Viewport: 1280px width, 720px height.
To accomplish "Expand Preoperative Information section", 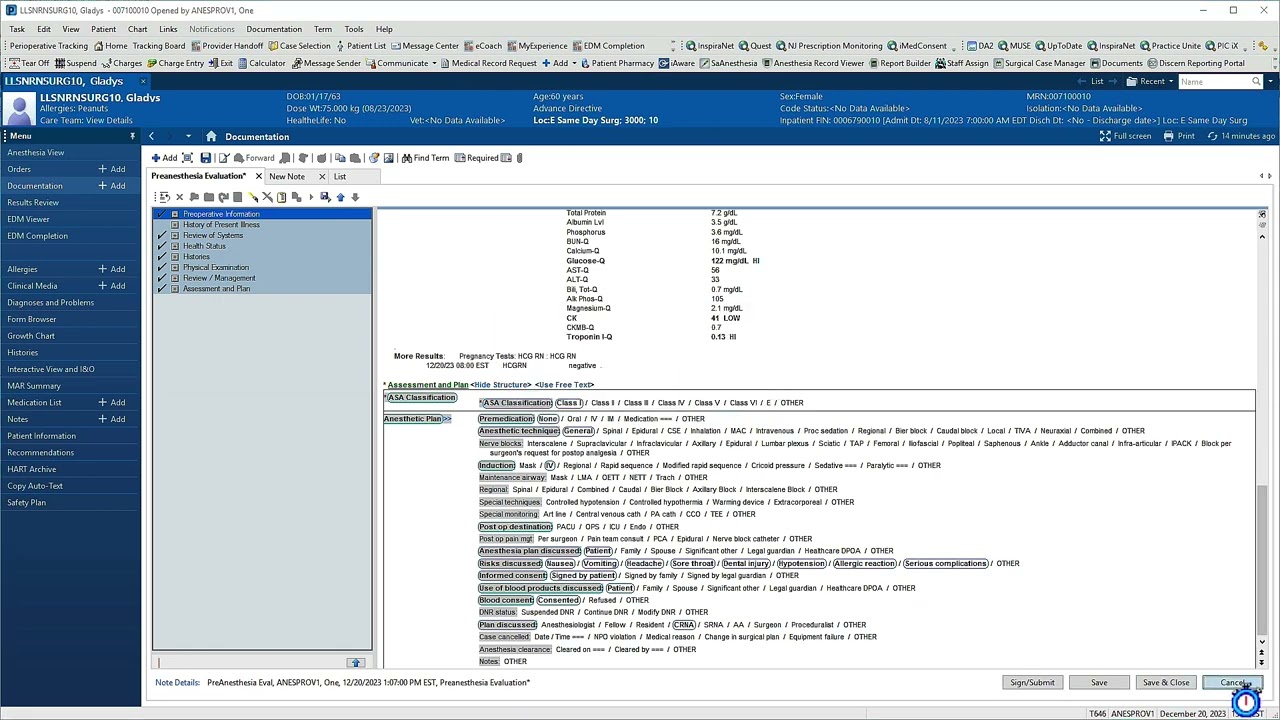I will tap(175, 214).
